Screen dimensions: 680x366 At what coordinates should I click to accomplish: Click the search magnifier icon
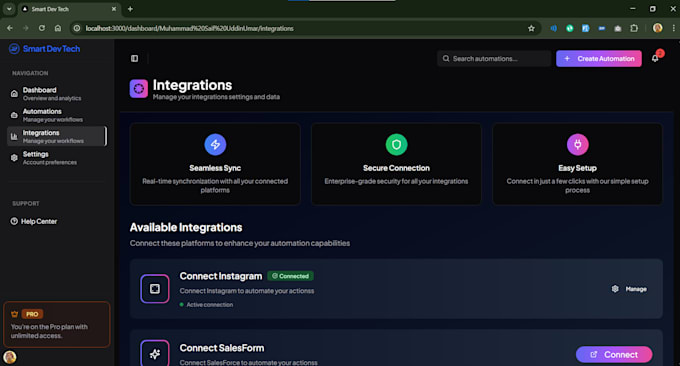click(446, 59)
